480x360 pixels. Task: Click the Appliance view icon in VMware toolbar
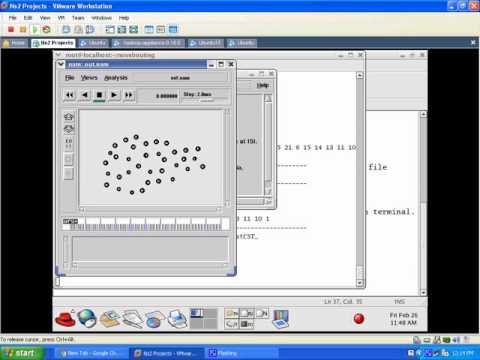161,30
